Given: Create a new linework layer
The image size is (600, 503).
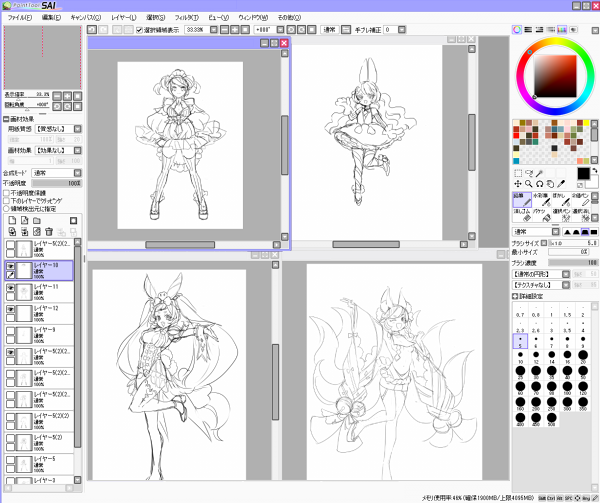Looking at the screenshot, I should point(24,220).
